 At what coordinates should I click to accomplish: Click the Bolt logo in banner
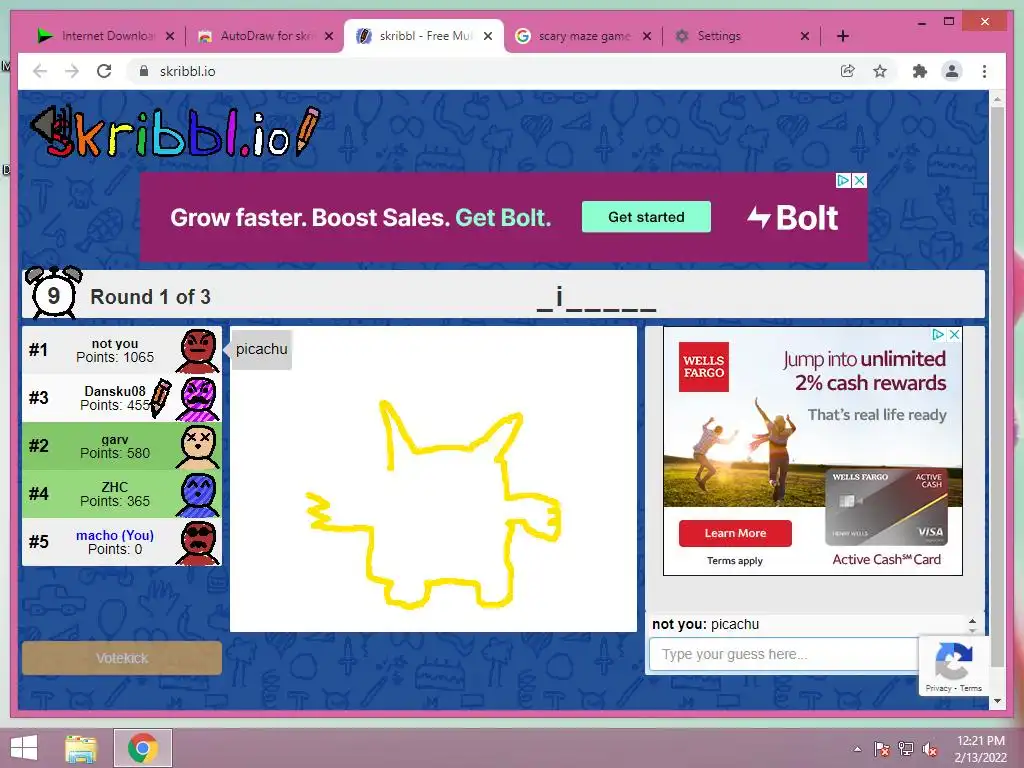793,217
